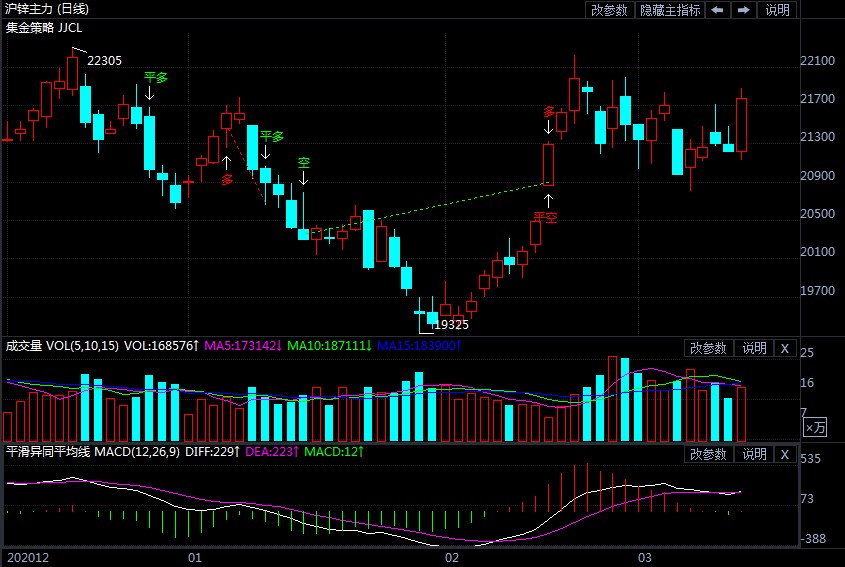This screenshot has height=567, width=845.
Task: Click the 19325 low price label
Action: point(452,324)
